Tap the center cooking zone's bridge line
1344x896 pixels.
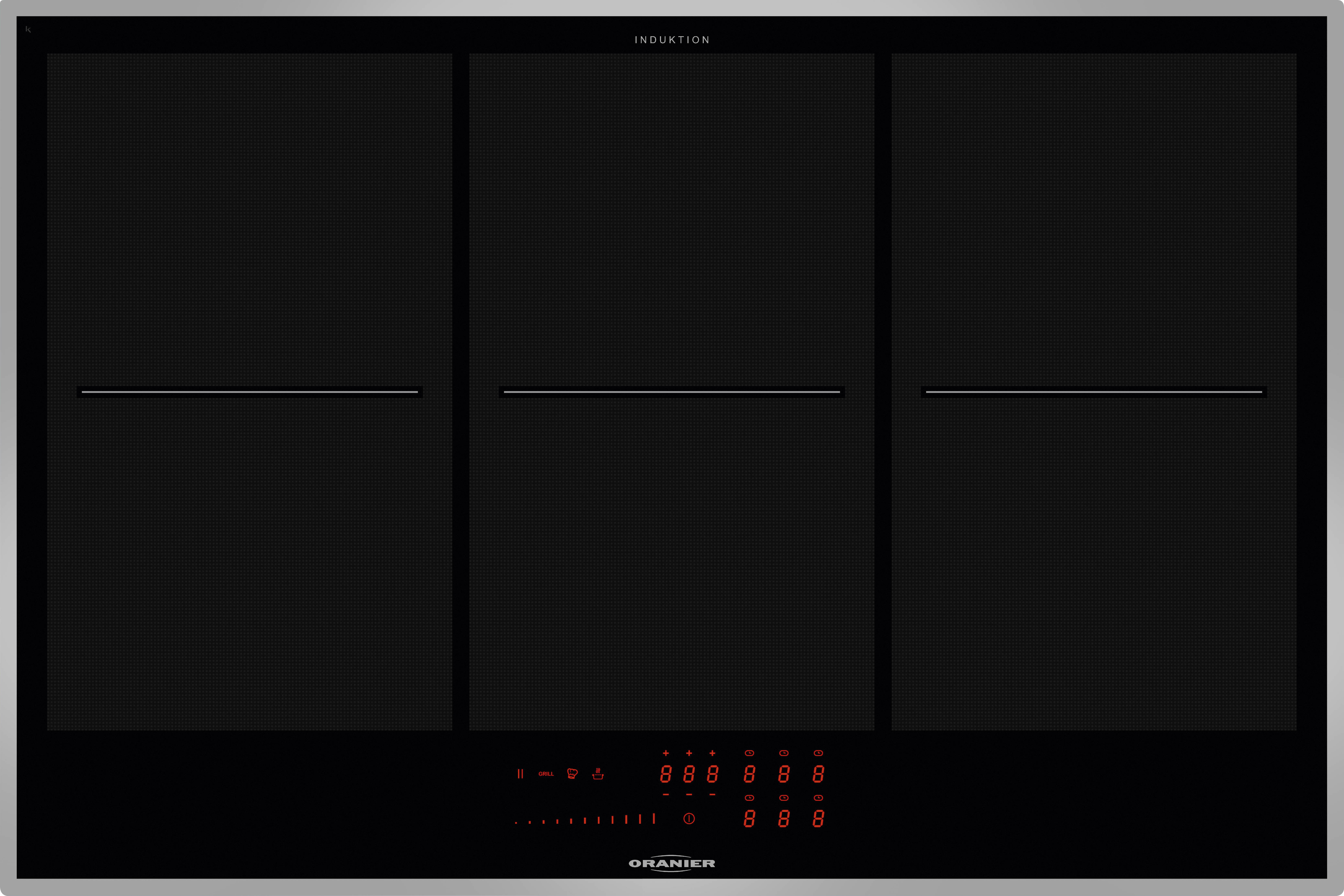coord(672,392)
